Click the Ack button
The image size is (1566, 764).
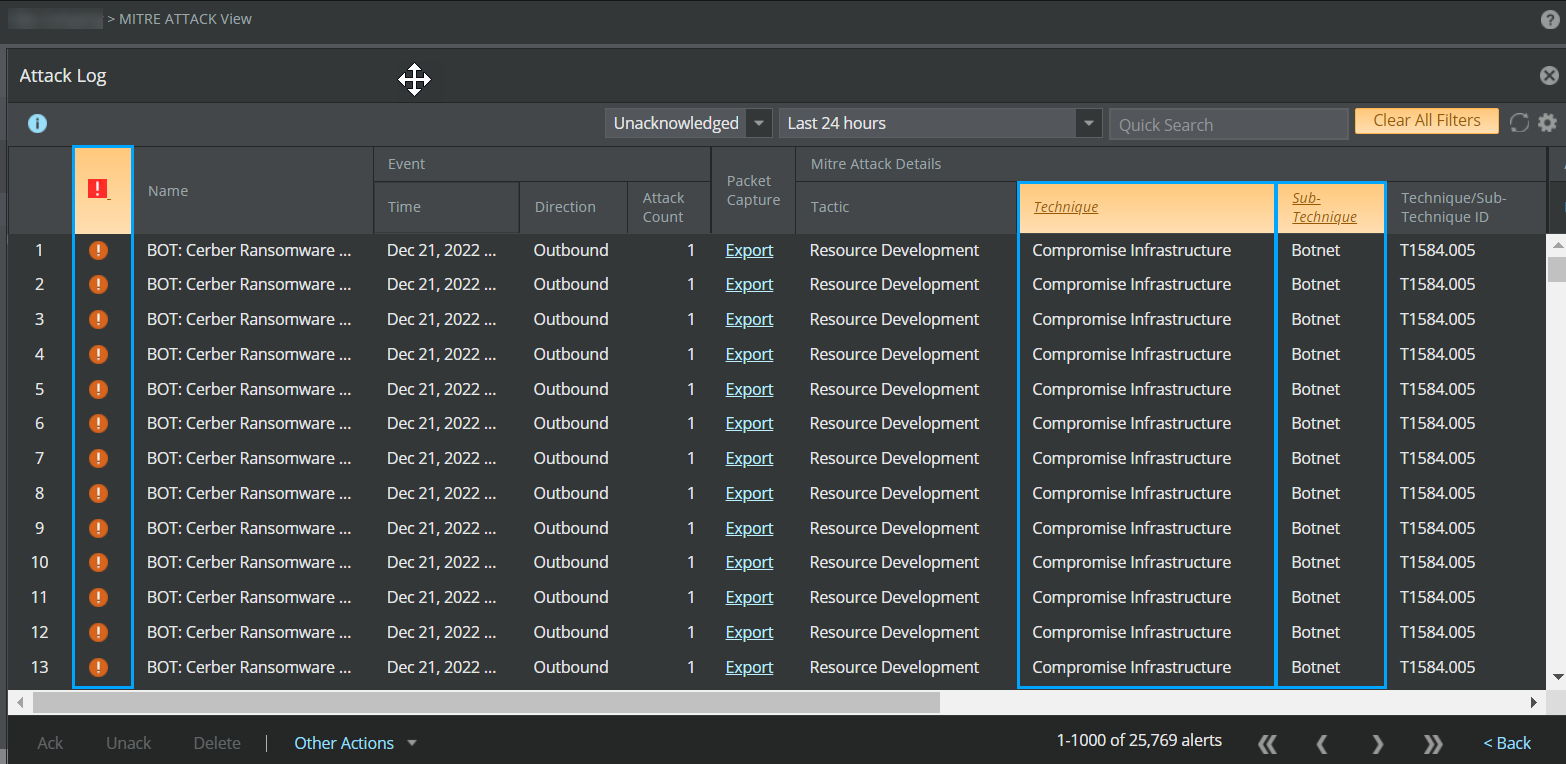point(50,743)
